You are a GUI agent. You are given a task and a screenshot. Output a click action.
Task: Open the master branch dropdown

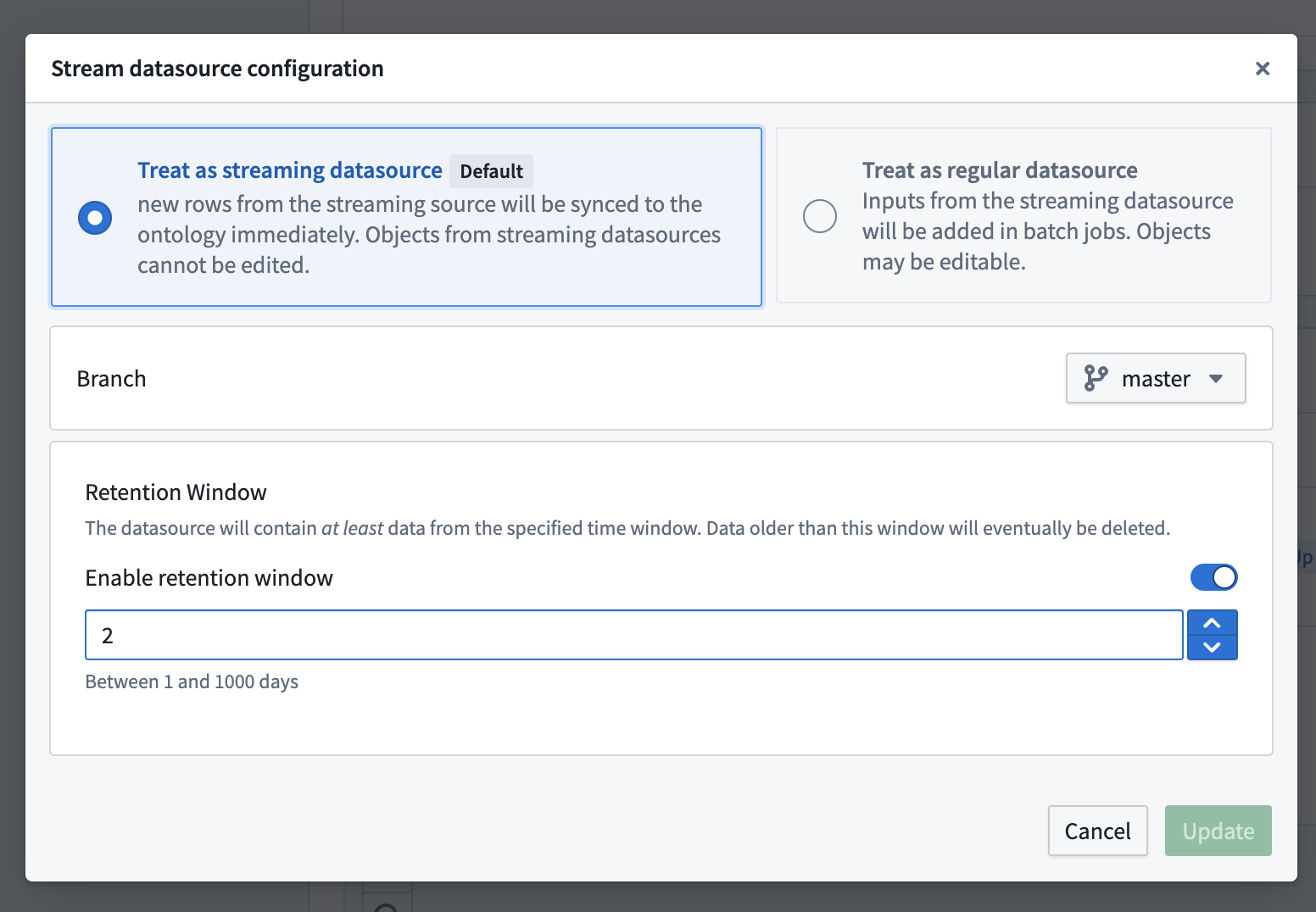tap(1156, 378)
